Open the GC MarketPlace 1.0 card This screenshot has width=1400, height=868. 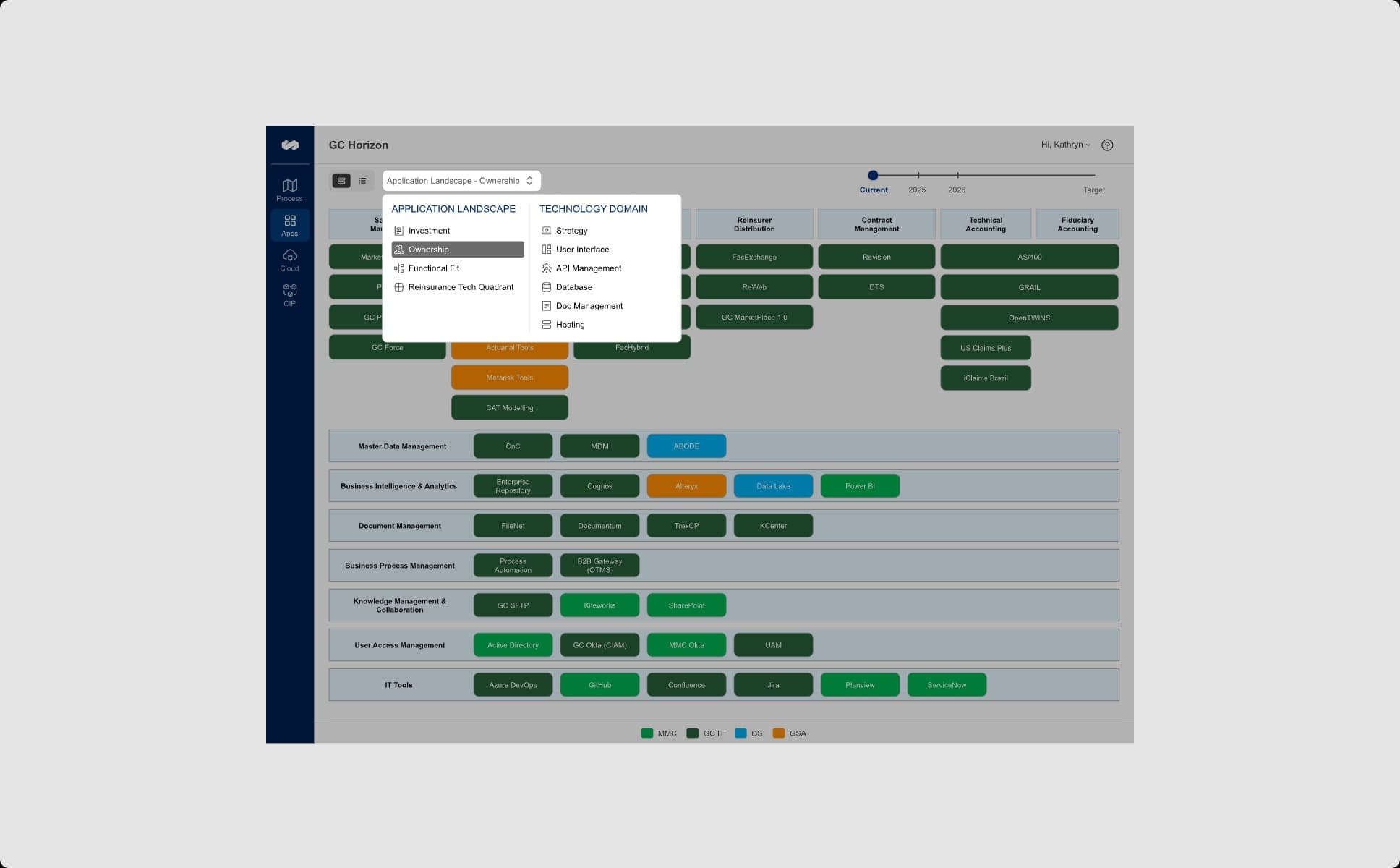pos(754,318)
